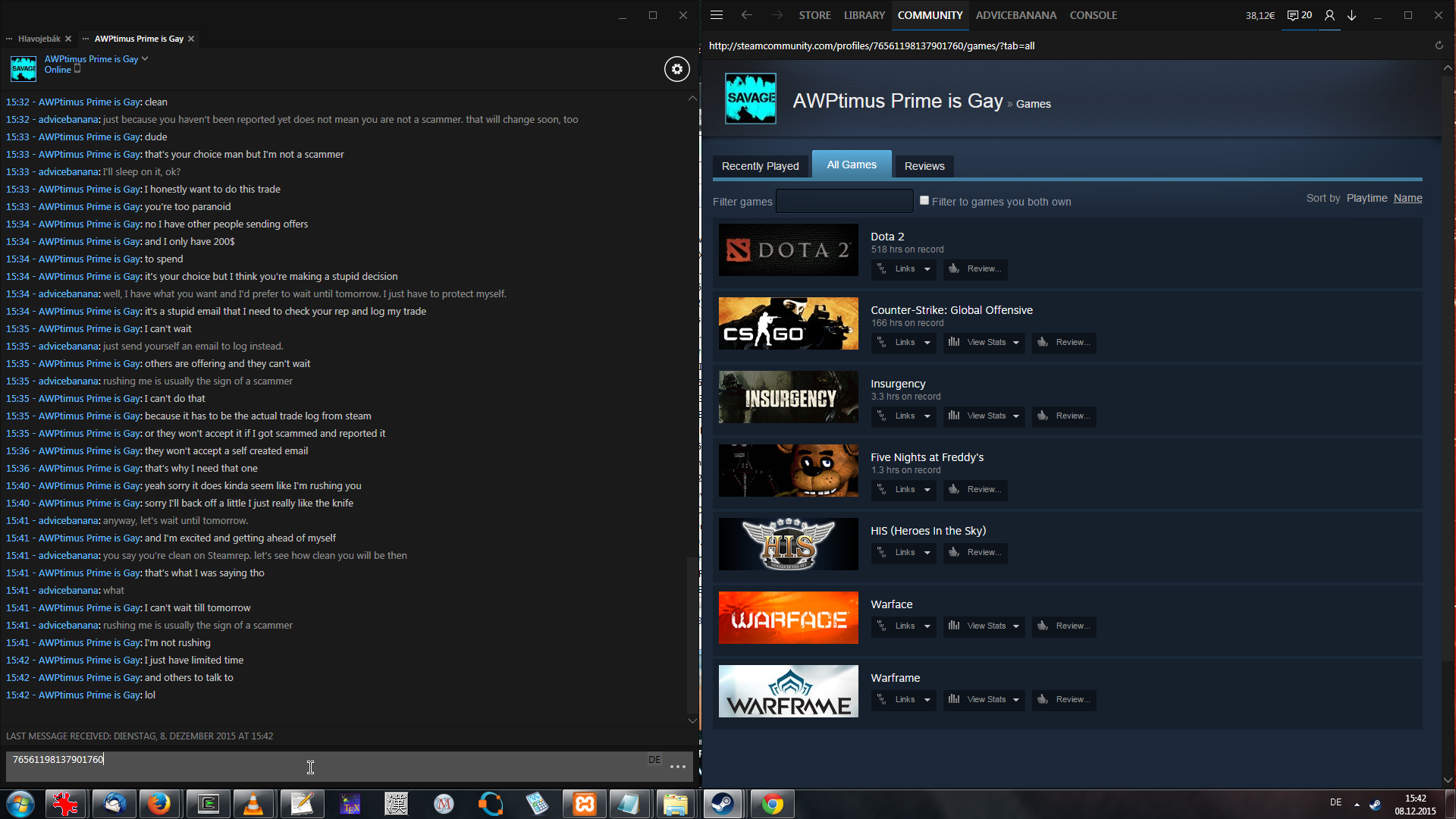Open Warframe game thumbnail
This screenshot has width=1456, height=819.
(x=788, y=692)
